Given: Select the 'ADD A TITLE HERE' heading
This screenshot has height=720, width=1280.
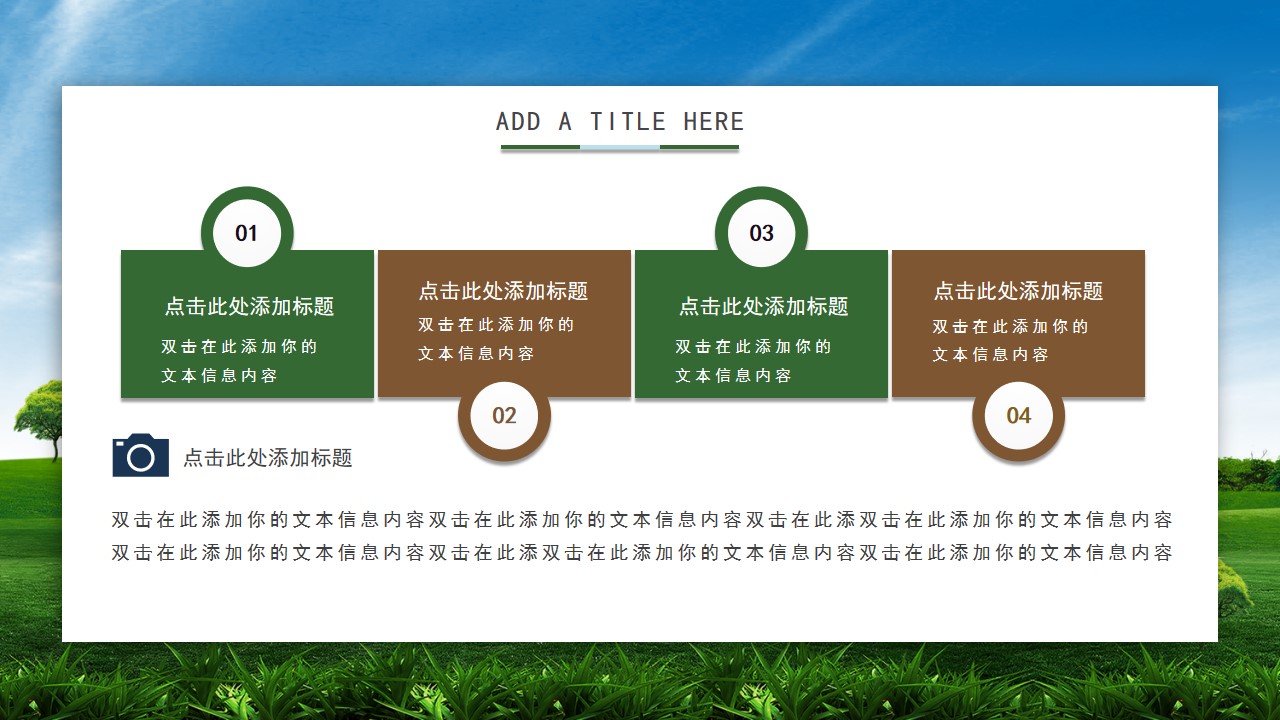Looking at the screenshot, I should pos(620,122).
